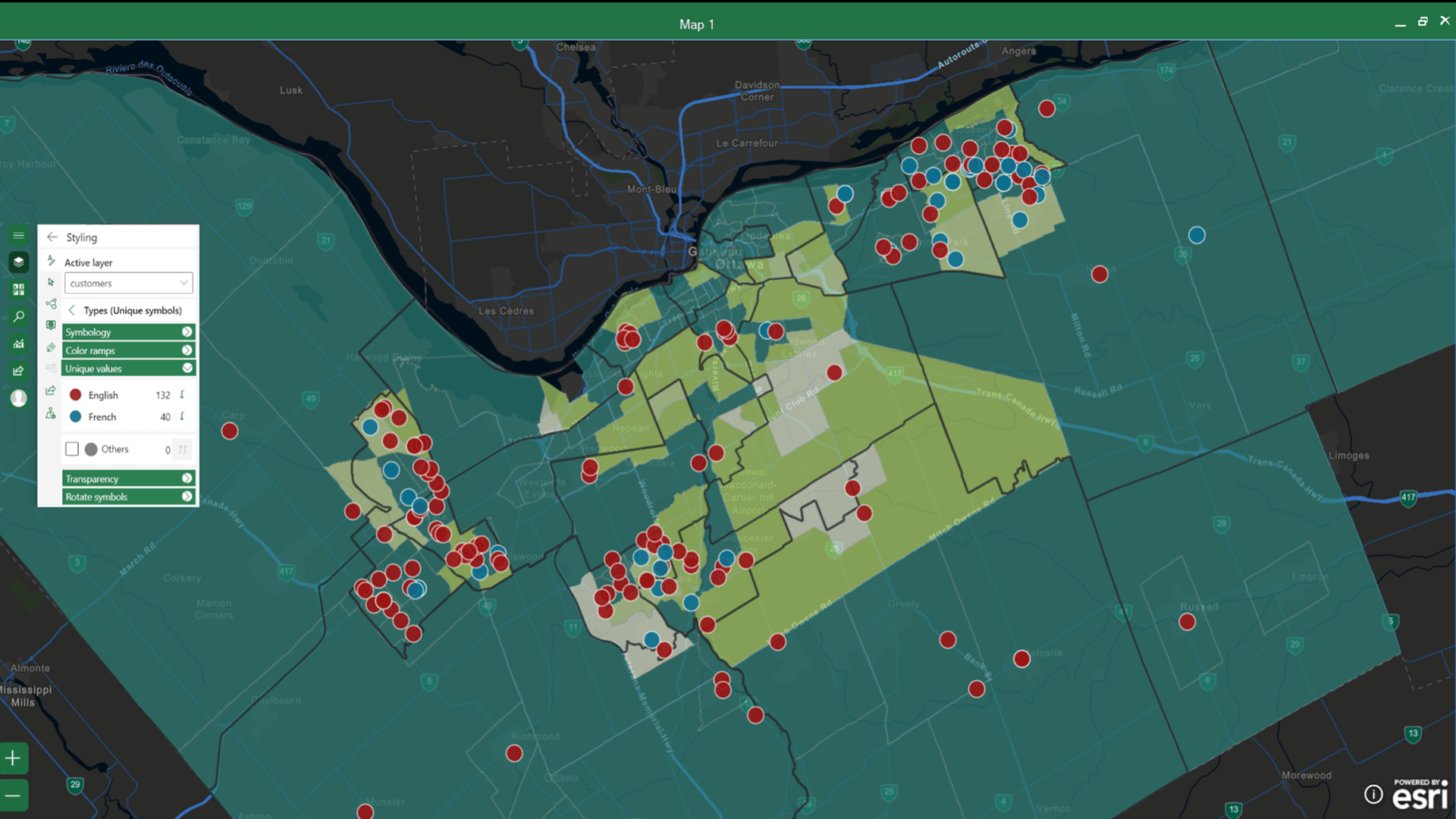Open the Search tool
Image resolution: width=1456 pixels, height=819 pixels.
point(18,316)
